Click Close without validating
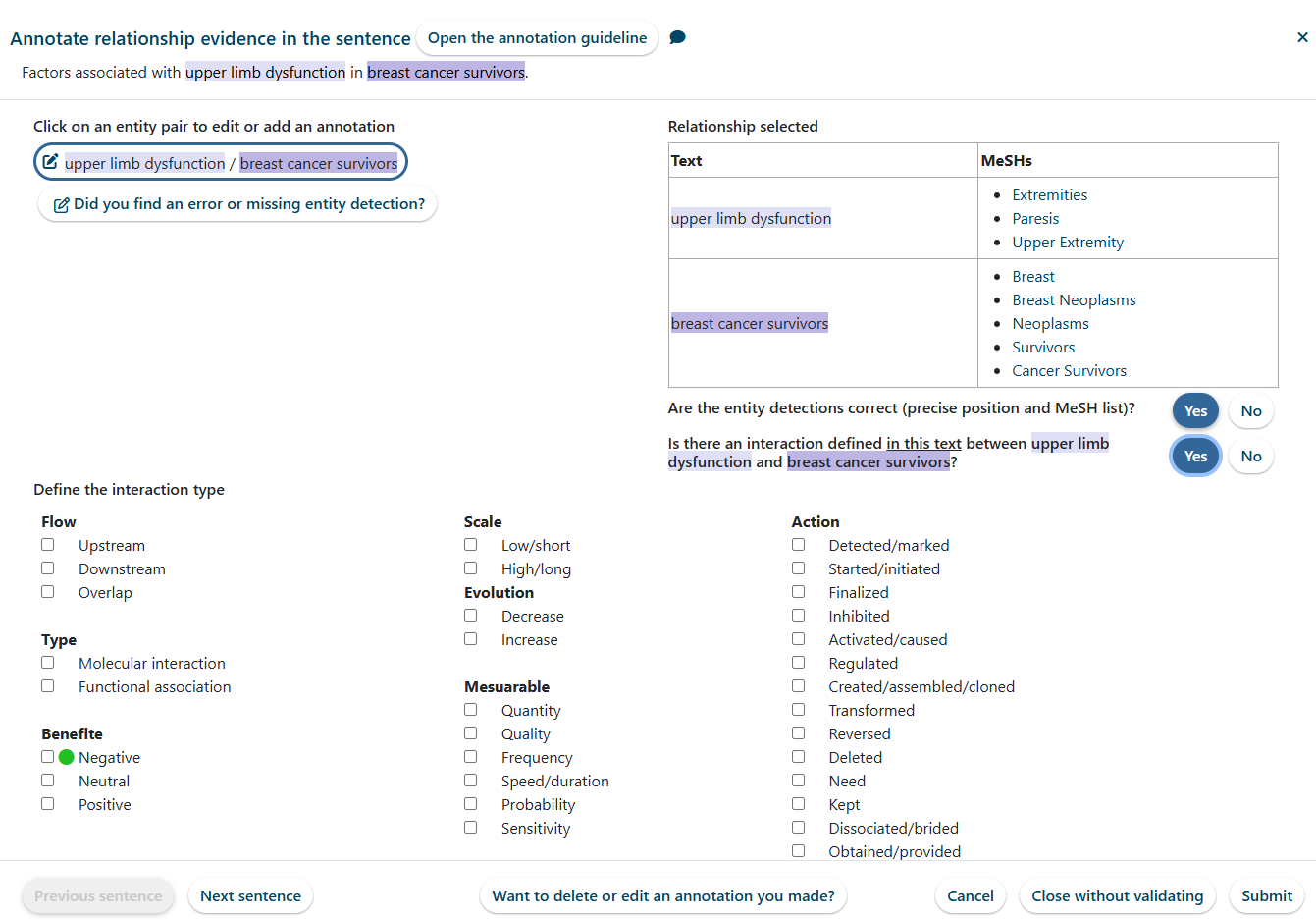The width and height of the screenshot is (1316, 920). [x=1117, y=896]
